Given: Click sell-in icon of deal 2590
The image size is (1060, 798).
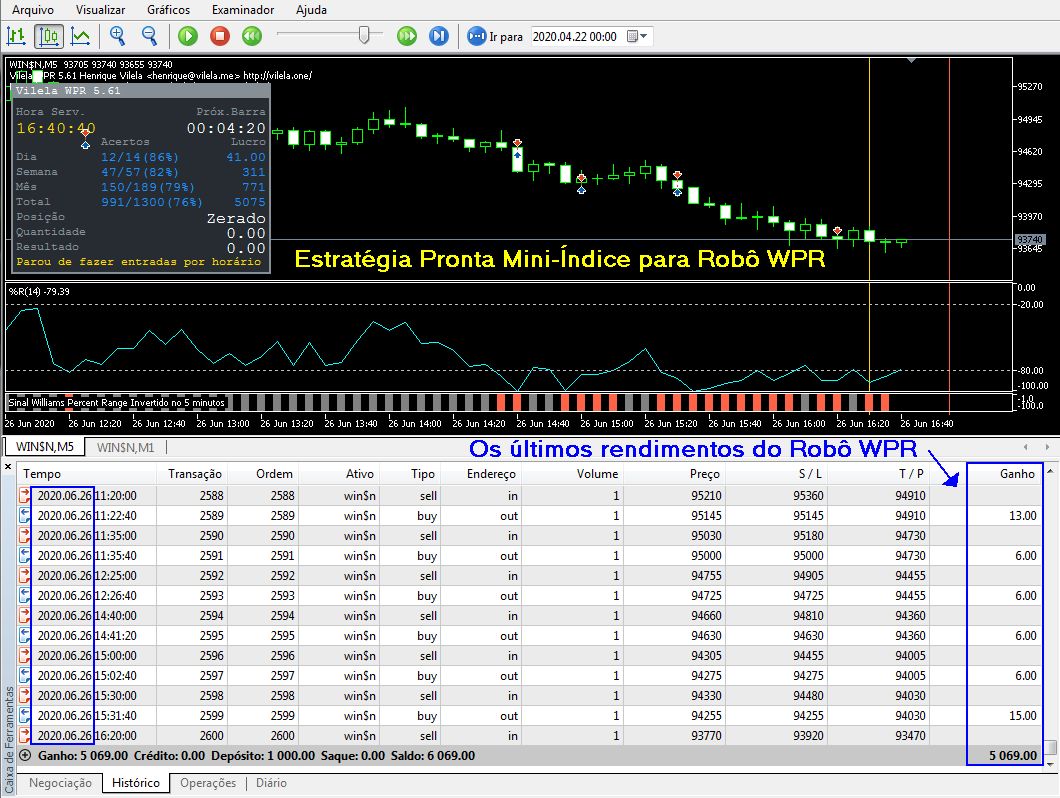Looking at the screenshot, I should (24, 535).
